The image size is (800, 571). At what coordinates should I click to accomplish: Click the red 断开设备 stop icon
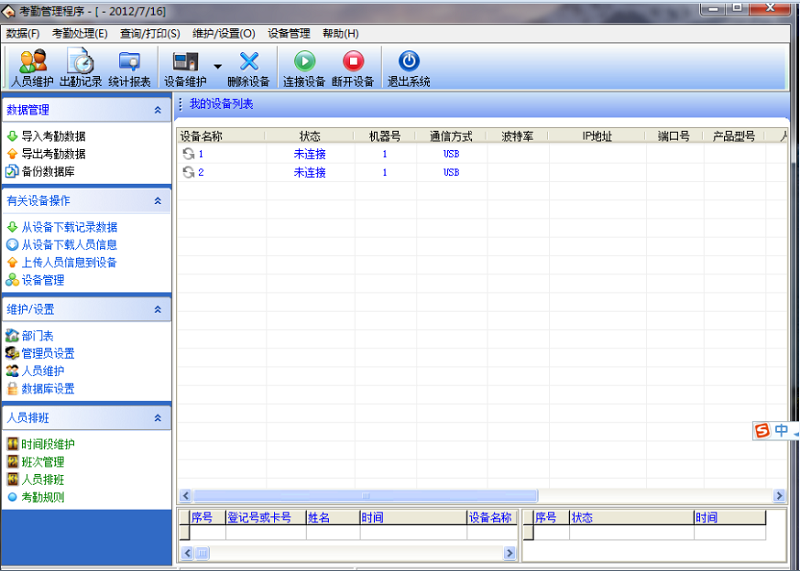[x=353, y=61]
